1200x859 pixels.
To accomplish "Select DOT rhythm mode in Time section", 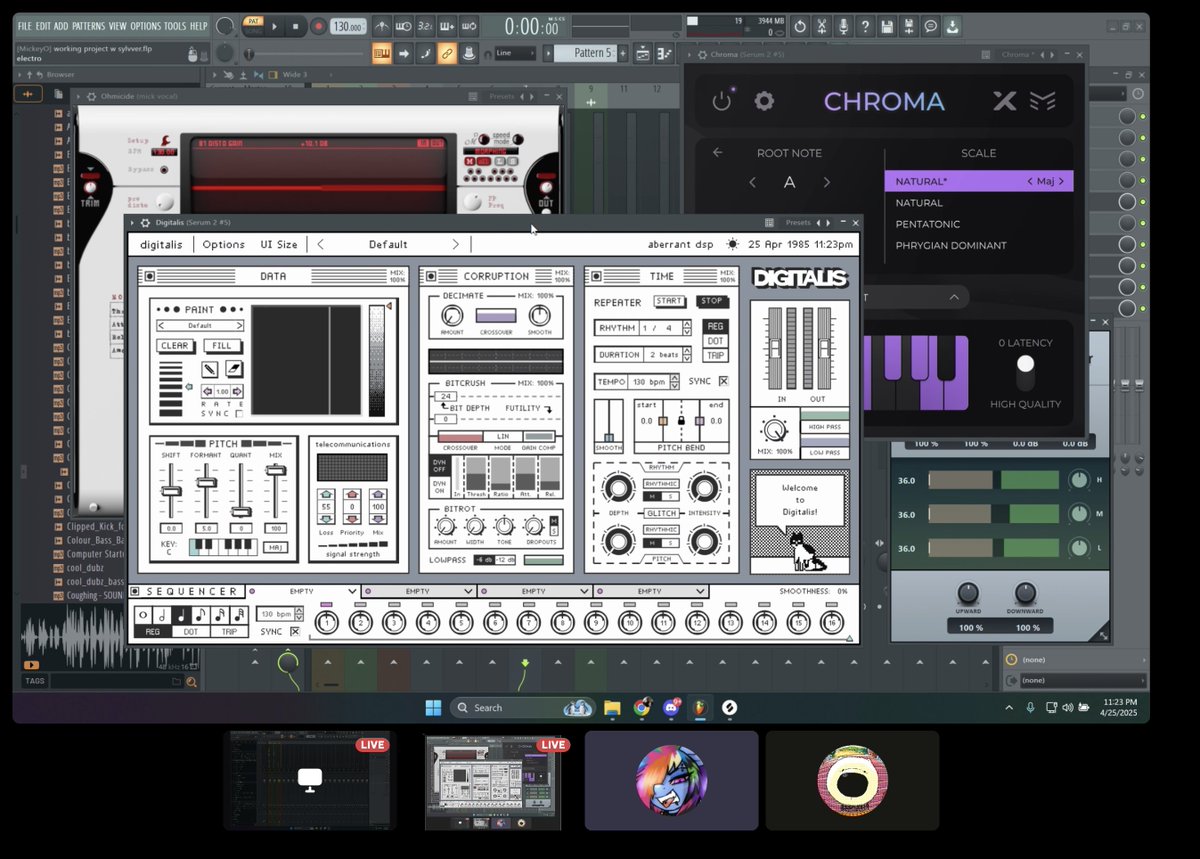I will [x=715, y=341].
